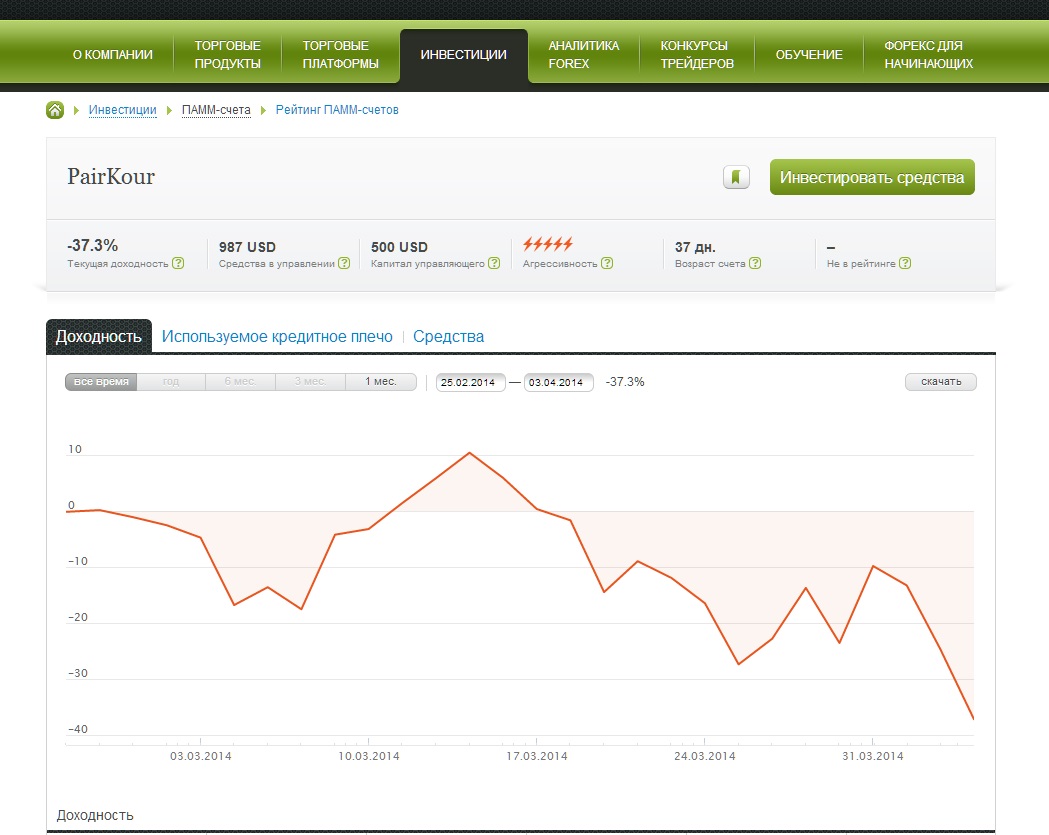Open the Конкурсы трейдеров menu
Screen dimensions: 1049x835
(x=697, y=55)
